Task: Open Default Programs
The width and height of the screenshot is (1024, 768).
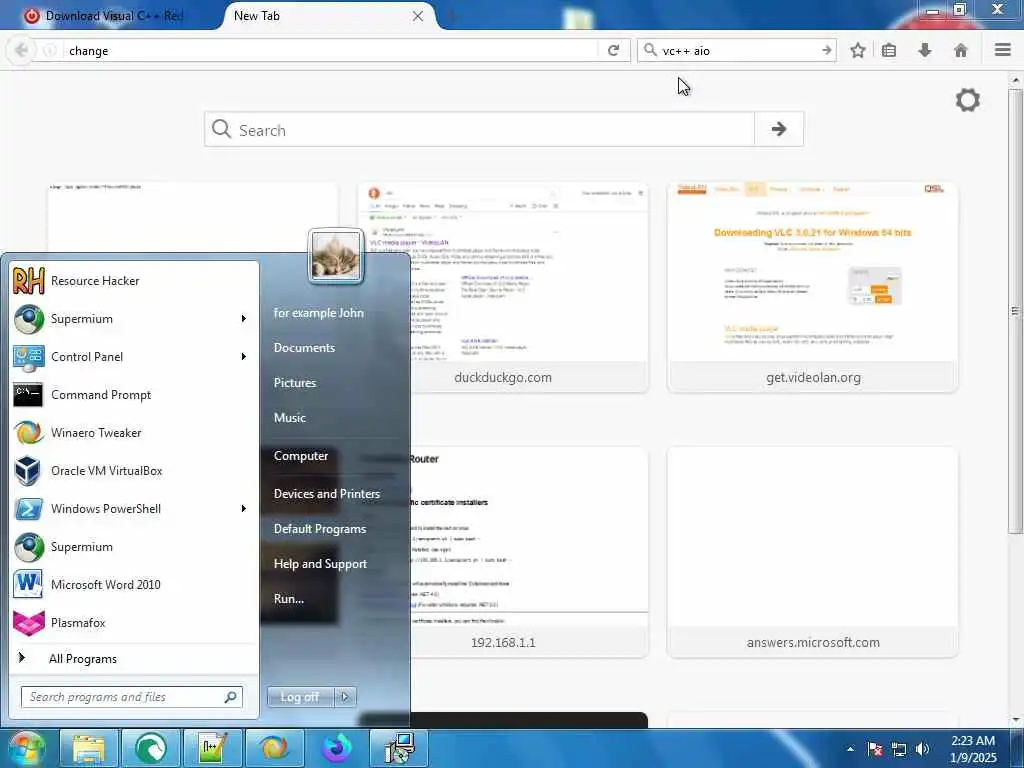Action: [x=320, y=529]
